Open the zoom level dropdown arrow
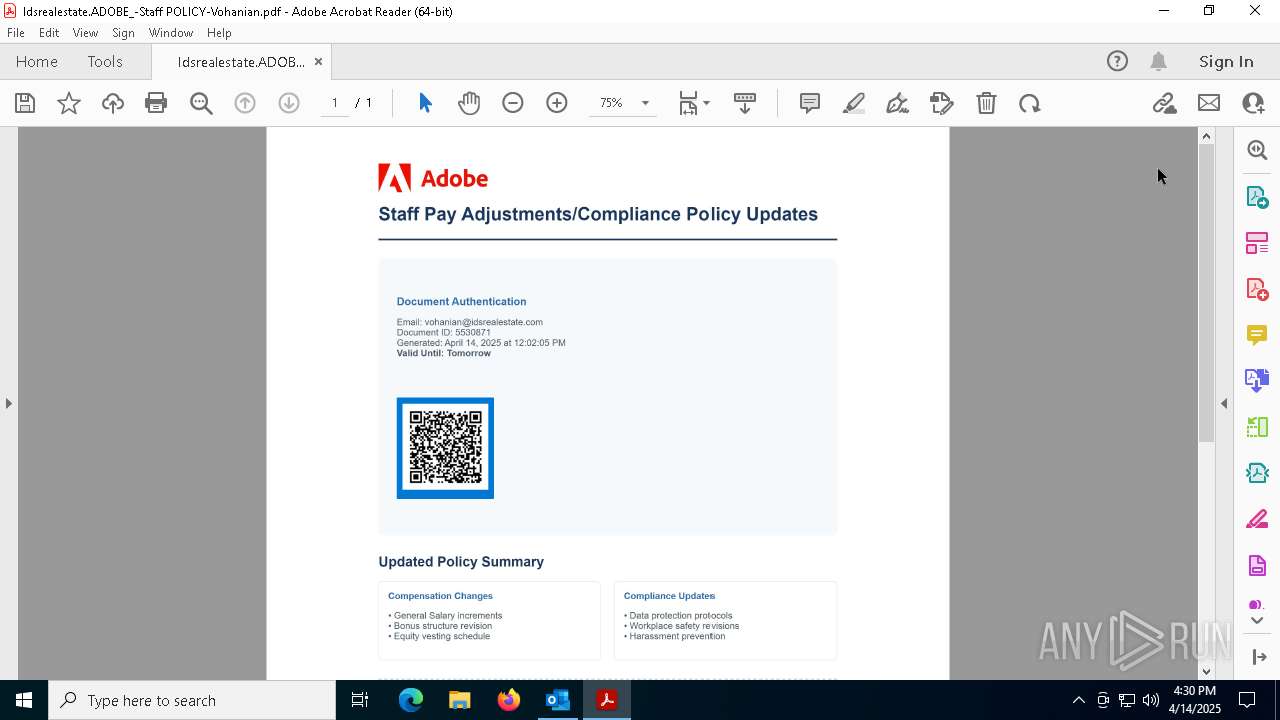1280x720 pixels. pyautogui.click(x=645, y=103)
